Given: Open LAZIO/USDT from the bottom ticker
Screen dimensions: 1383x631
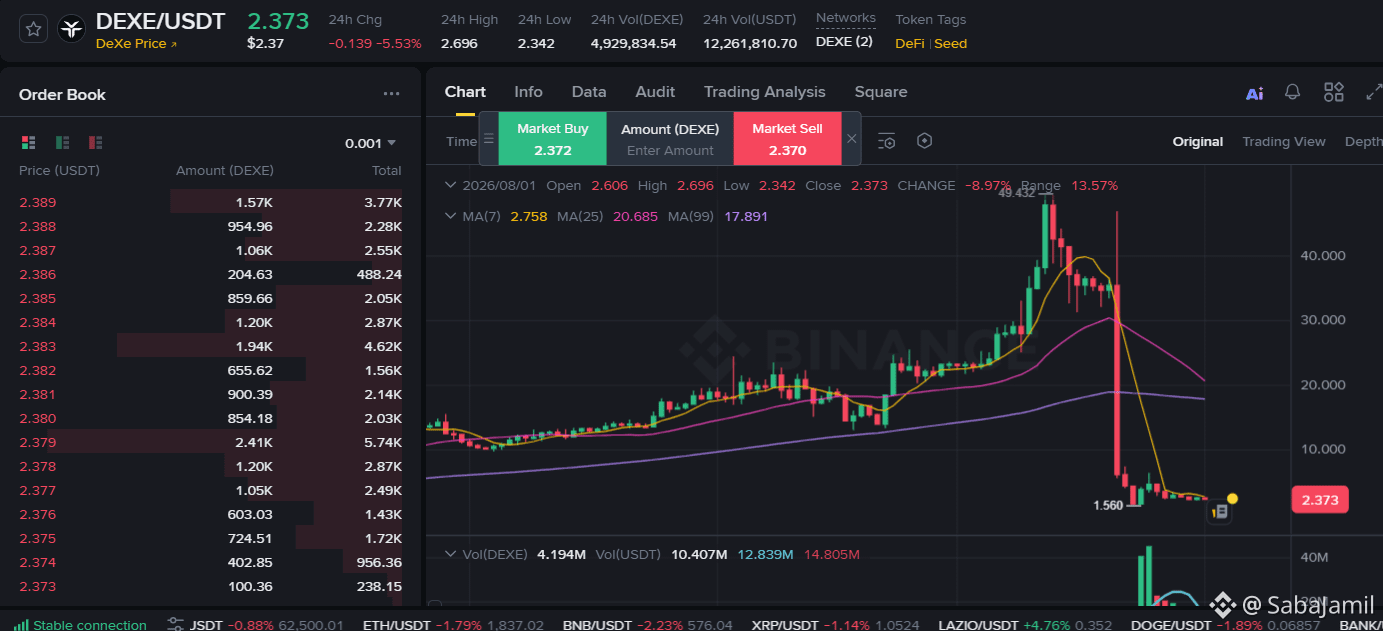Looking at the screenshot, I should 1023,625.
